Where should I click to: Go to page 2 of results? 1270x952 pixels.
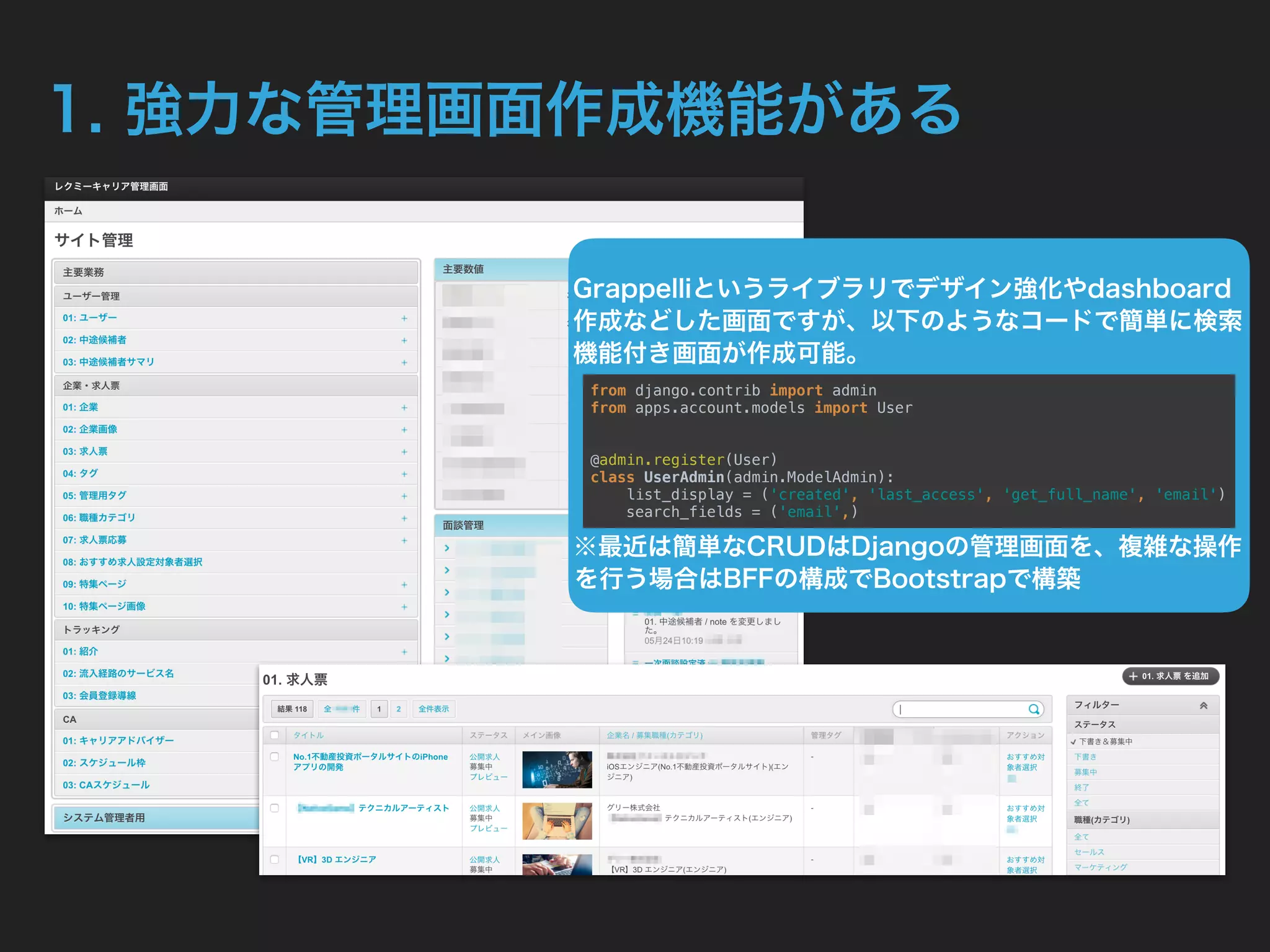click(x=398, y=709)
